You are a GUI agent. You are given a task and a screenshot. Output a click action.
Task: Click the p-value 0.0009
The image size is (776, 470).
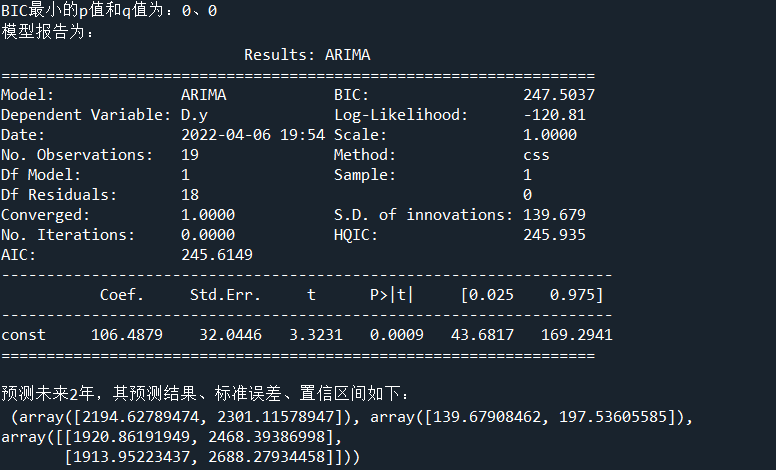[396, 335]
